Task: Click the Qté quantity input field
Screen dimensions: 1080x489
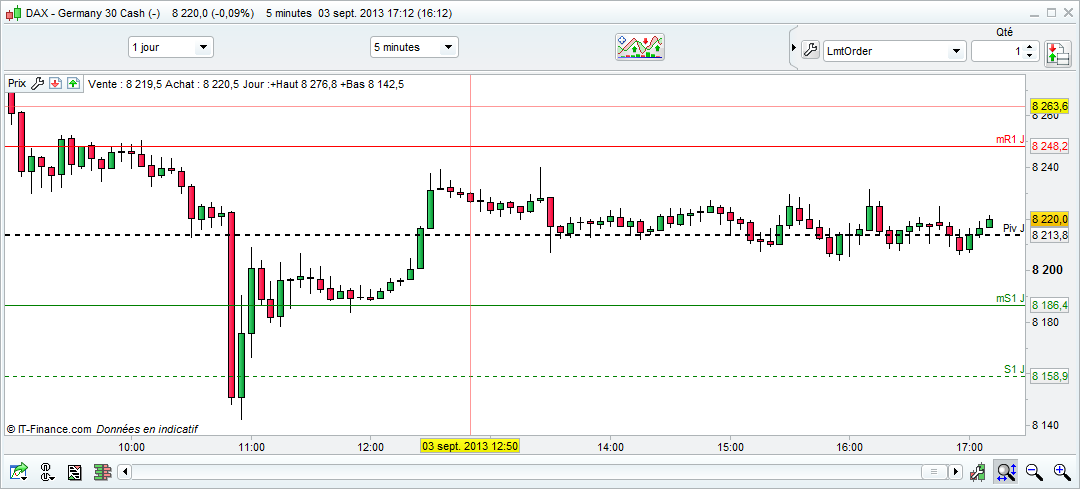Action: pos(997,51)
